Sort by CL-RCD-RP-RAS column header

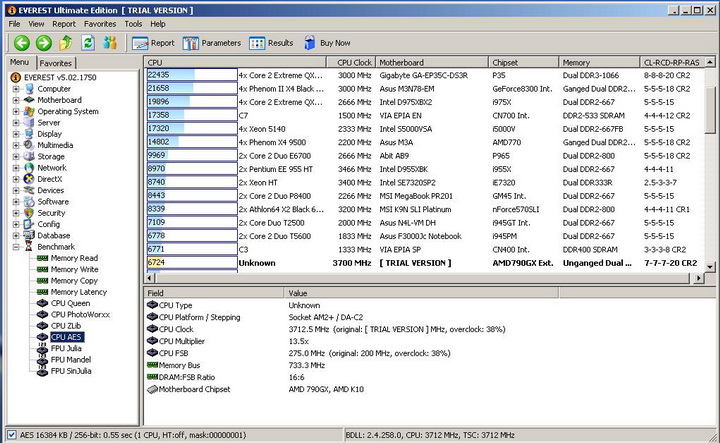(672, 62)
